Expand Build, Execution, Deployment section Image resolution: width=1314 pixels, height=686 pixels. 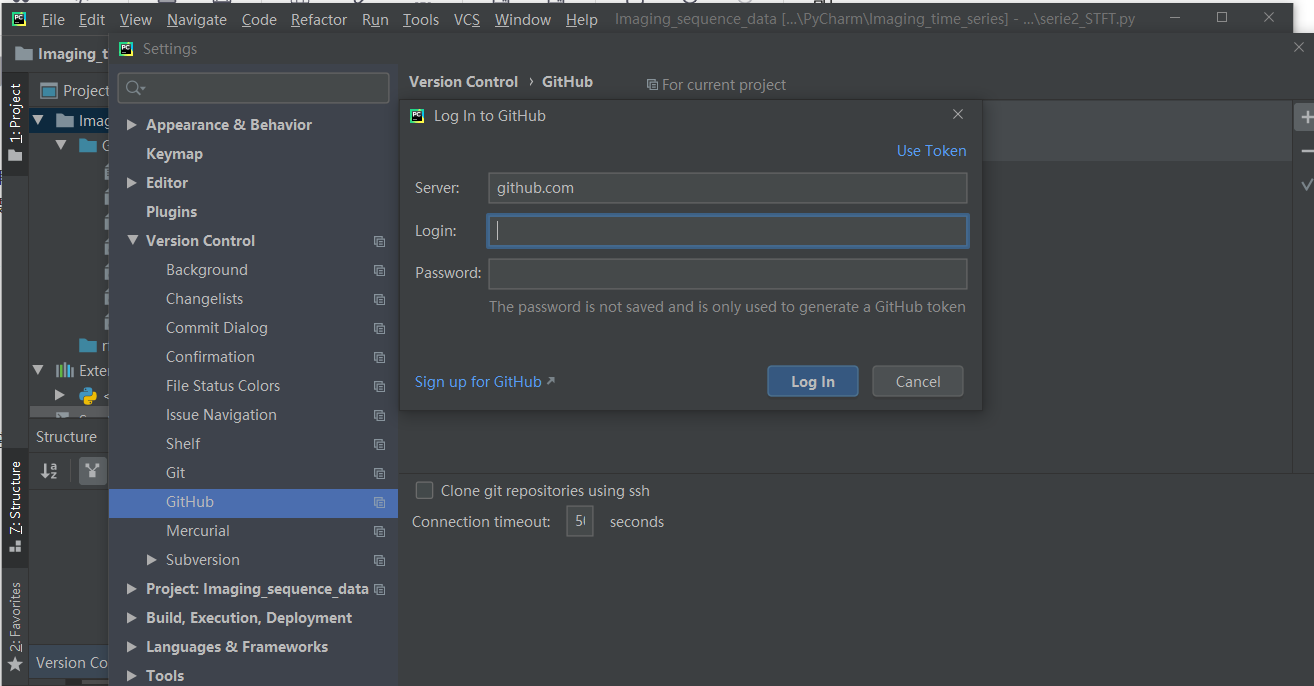click(x=132, y=618)
